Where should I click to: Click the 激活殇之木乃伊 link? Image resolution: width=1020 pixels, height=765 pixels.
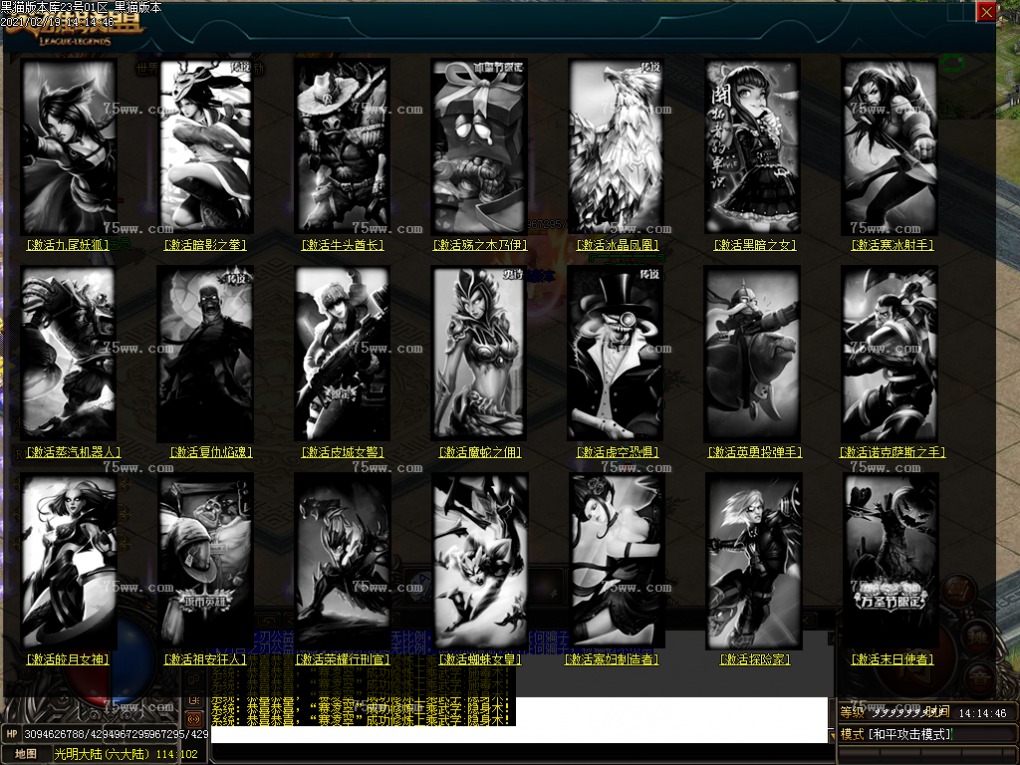click(x=480, y=245)
